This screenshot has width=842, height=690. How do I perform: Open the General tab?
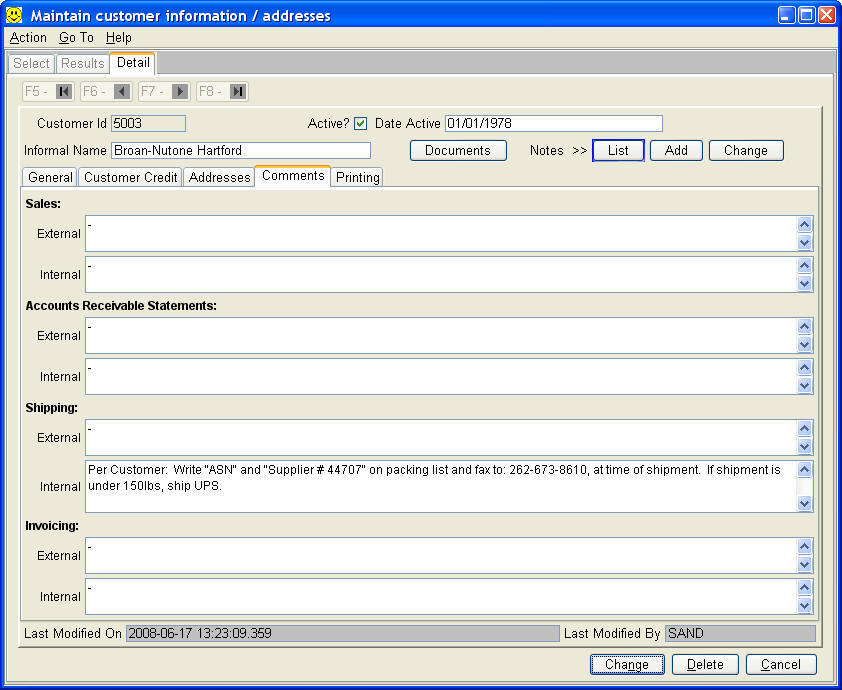50,177
